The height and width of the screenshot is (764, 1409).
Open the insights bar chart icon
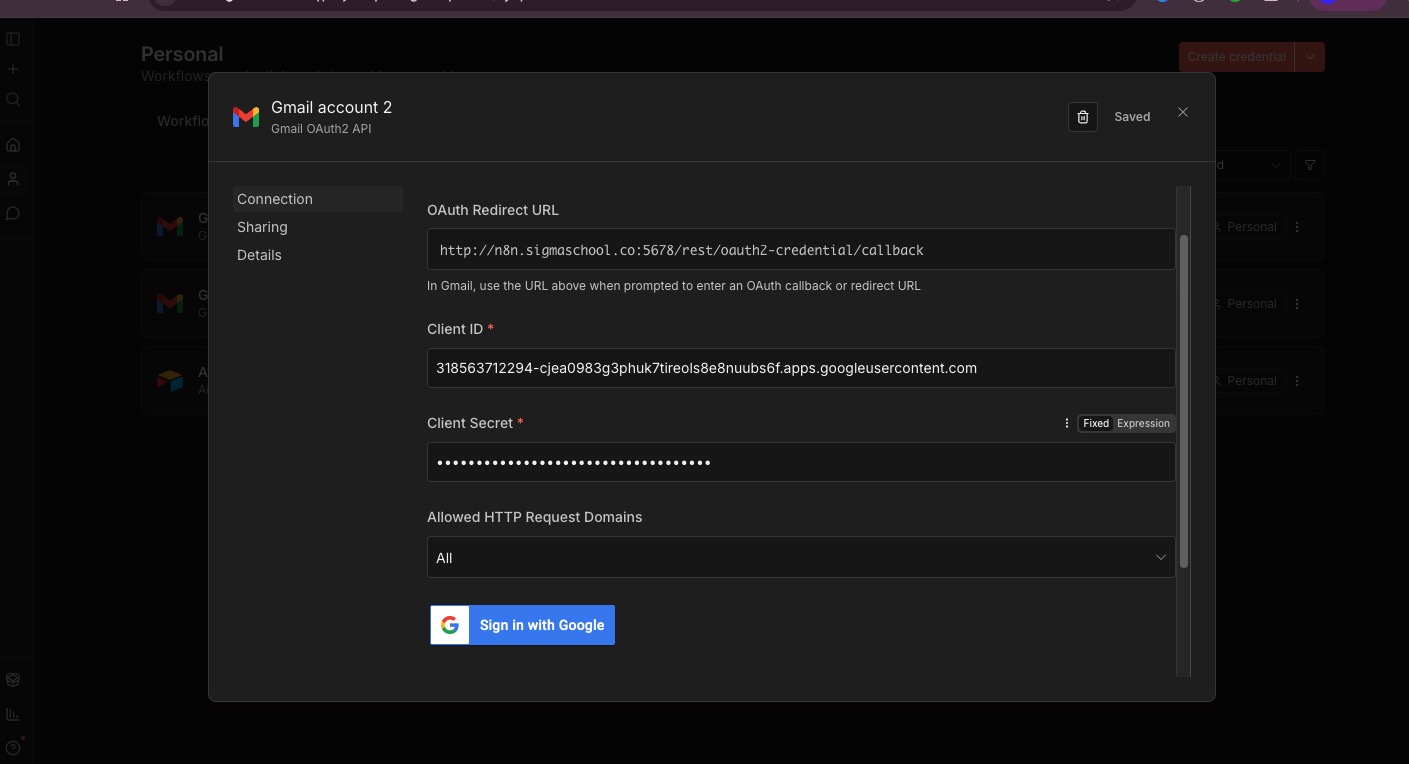pos(13,714)
